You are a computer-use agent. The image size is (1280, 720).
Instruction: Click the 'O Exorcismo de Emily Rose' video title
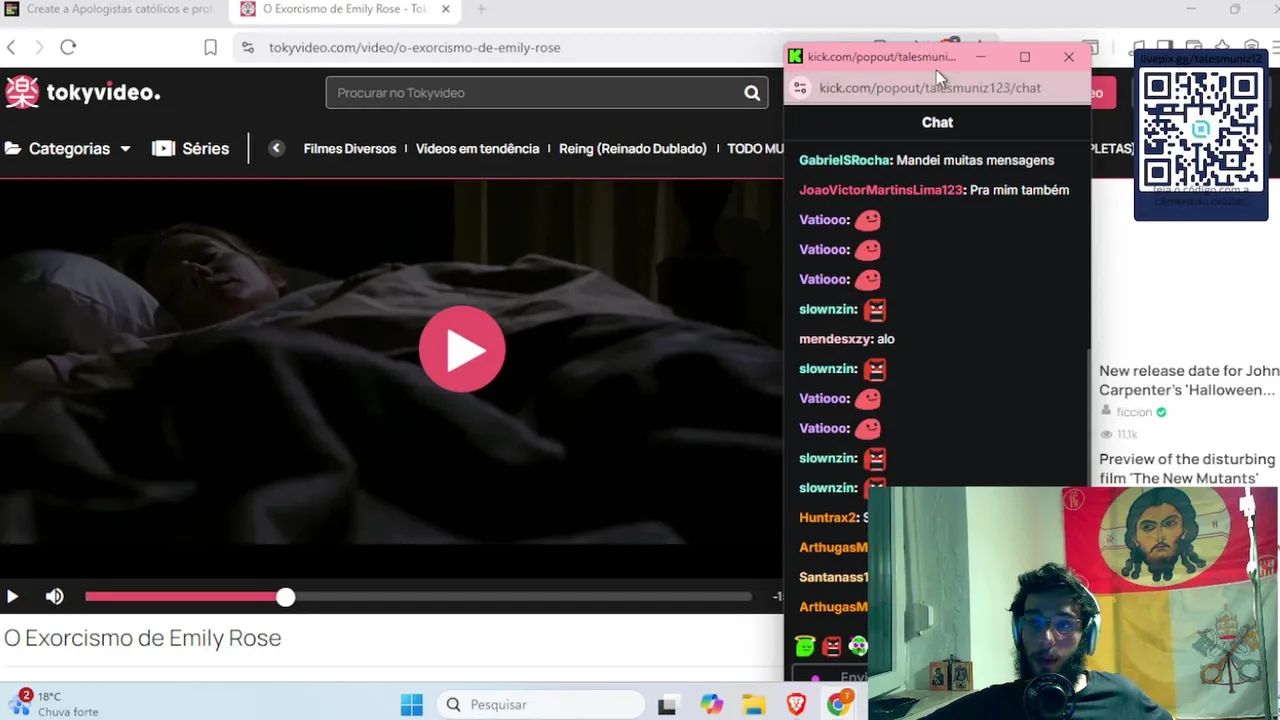tap(143, 638)
